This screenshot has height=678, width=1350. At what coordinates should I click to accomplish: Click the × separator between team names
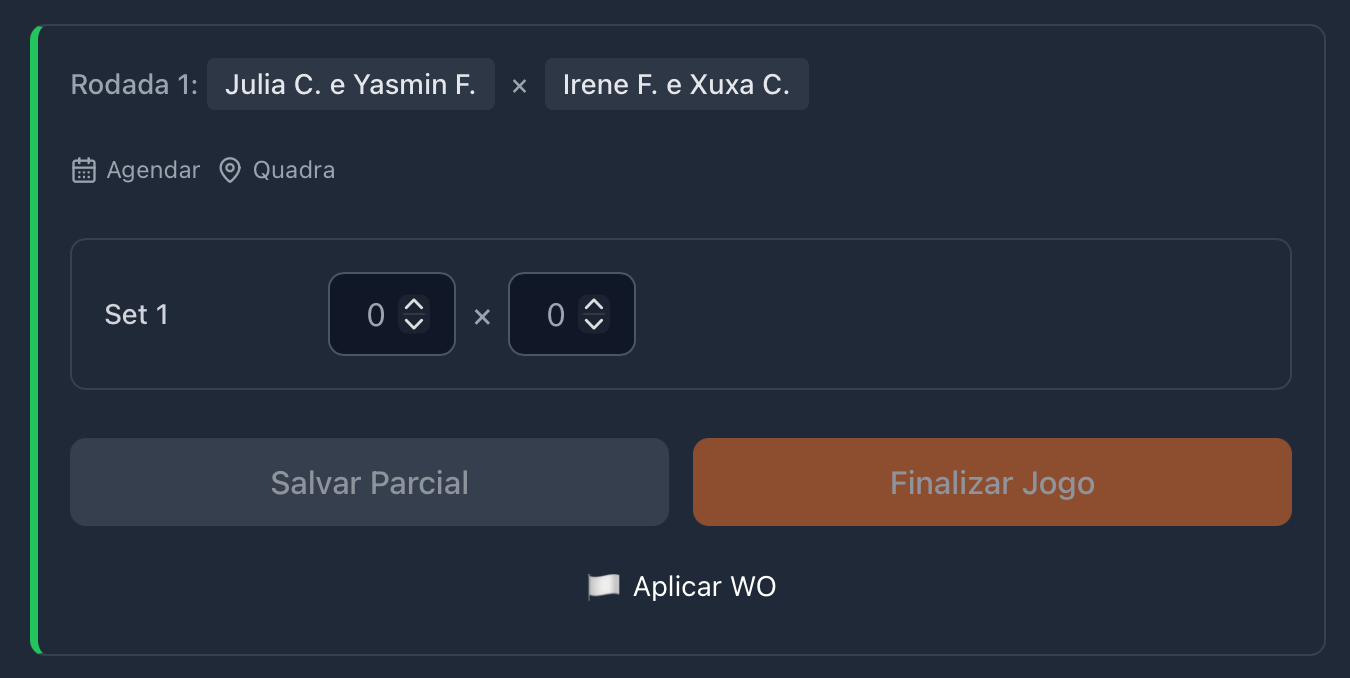tap(519, 86)
